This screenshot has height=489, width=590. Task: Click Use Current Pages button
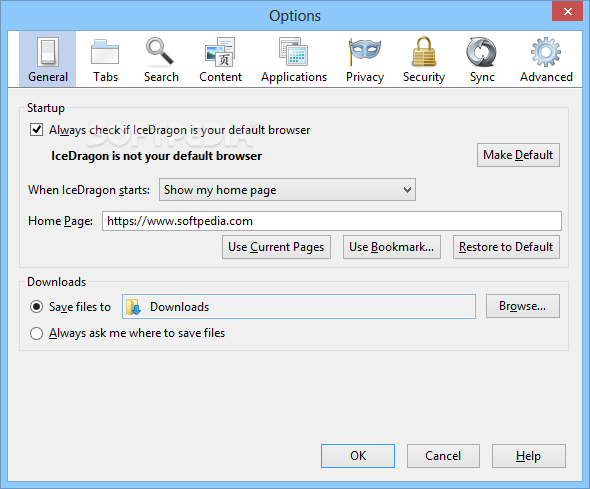coord(276,247)
